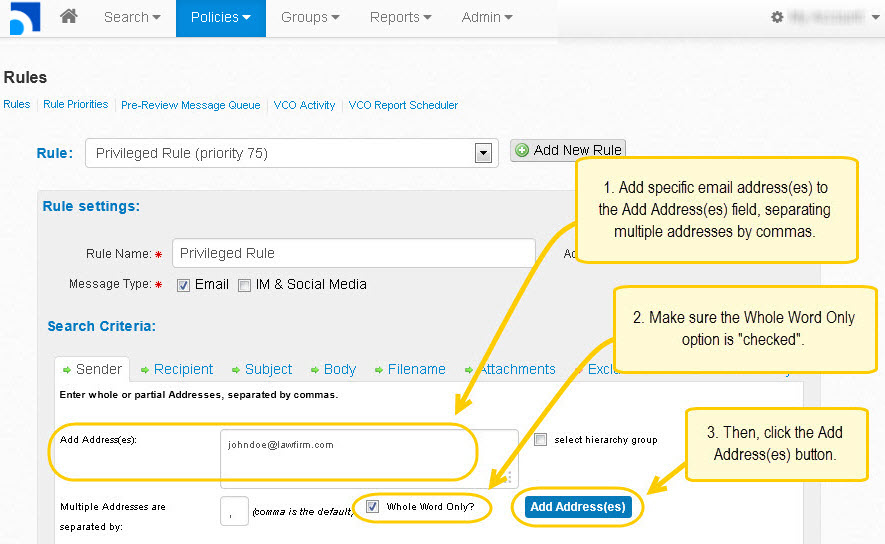Click the green arrow beside Recipient tab
The height and width of the screenshot is (544, 885).
coord(145,369)
